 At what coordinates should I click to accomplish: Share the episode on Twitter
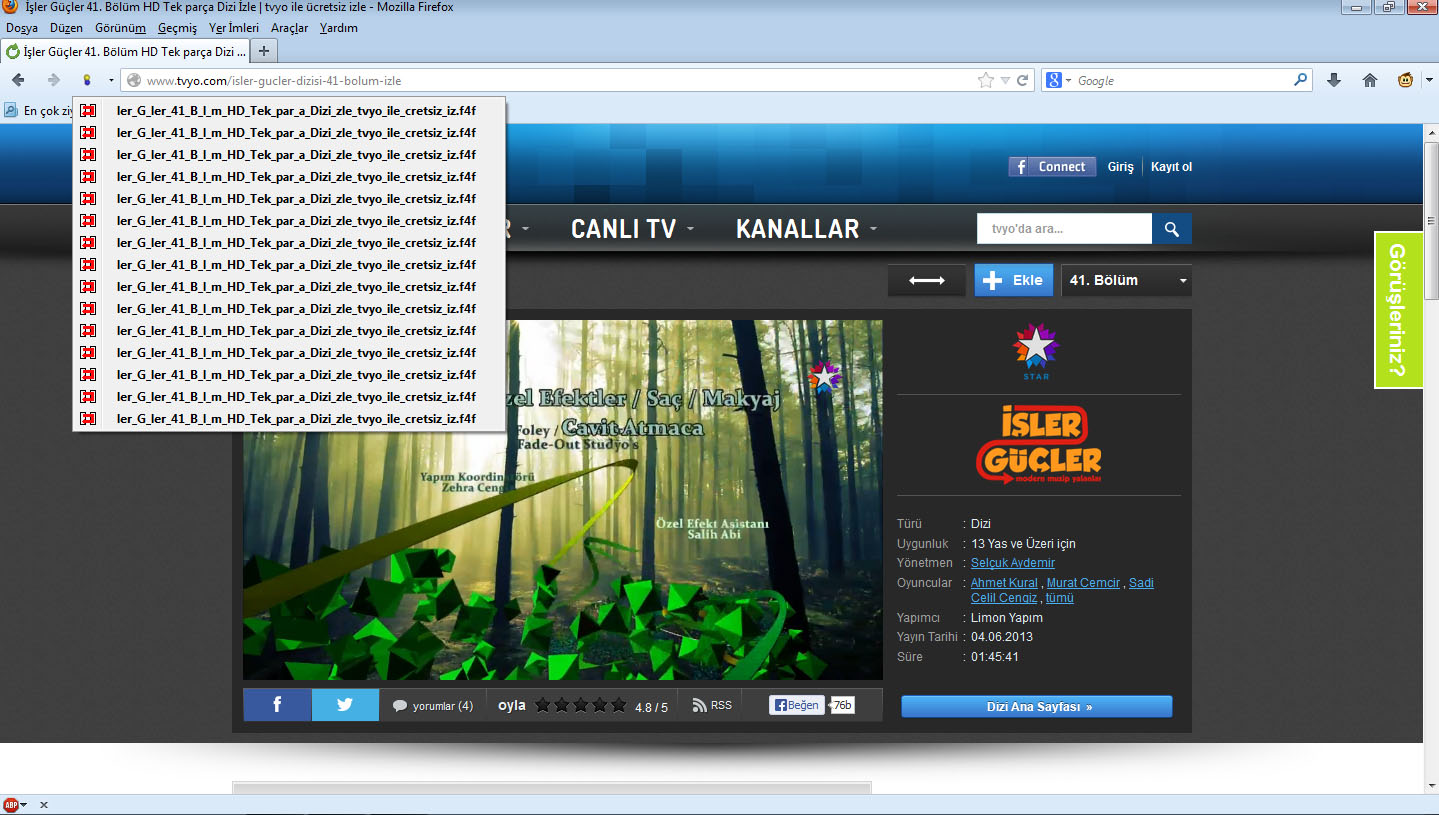tap(345, 705)
